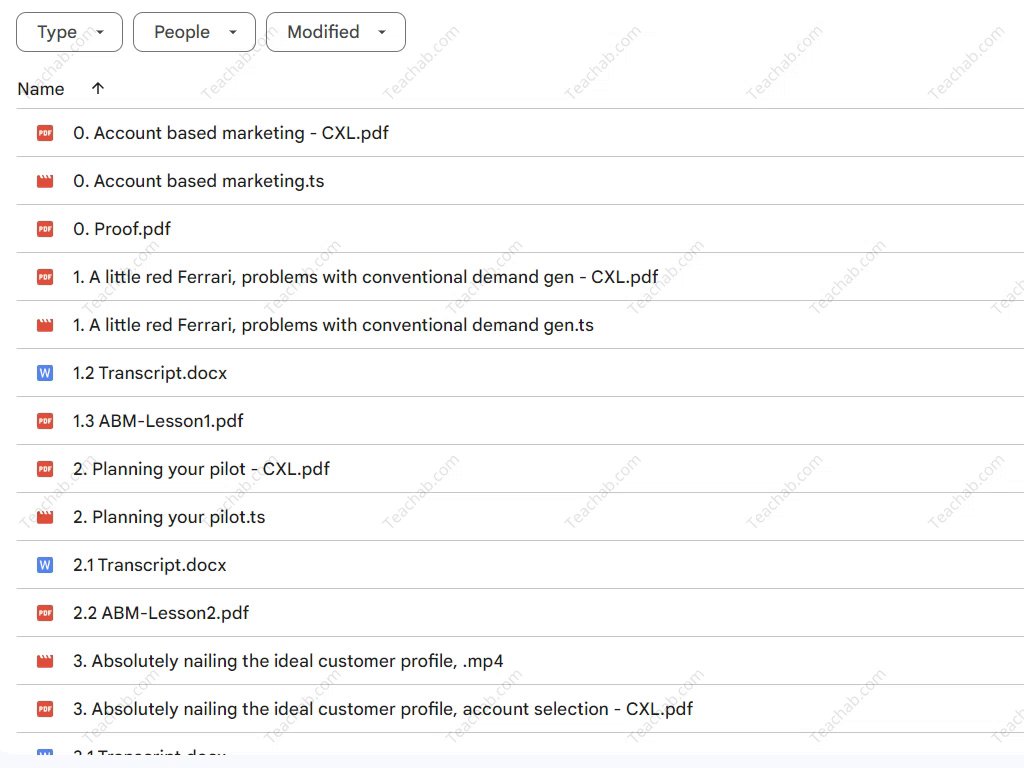This screenshot has height=768, width=1024.
Task: Open the account selection - CXL.pdf file
Action: (x=383, y=709)
